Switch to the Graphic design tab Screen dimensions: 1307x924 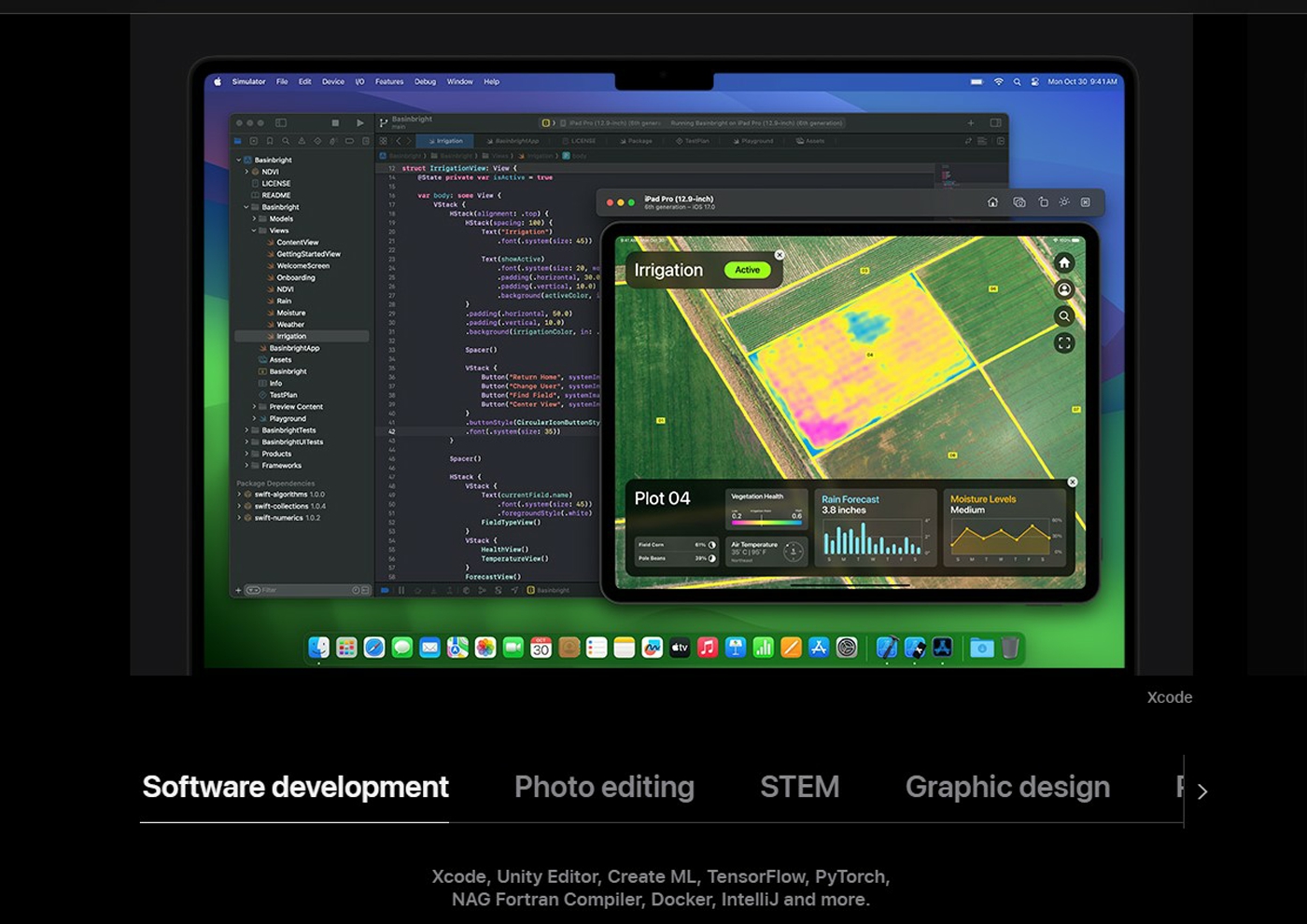click(1007, 788)
